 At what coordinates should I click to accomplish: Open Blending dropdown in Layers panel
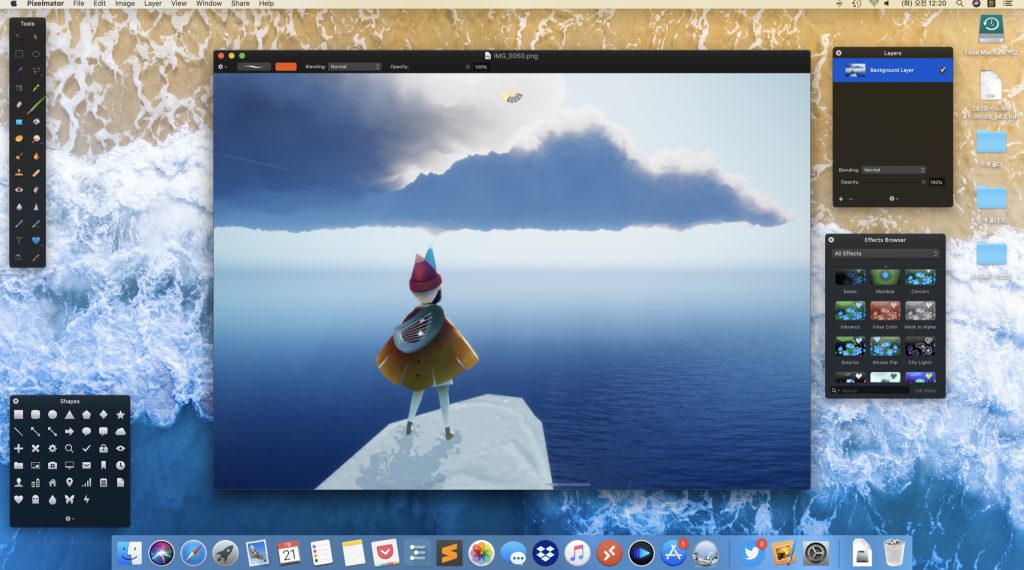tap(893, 170)
